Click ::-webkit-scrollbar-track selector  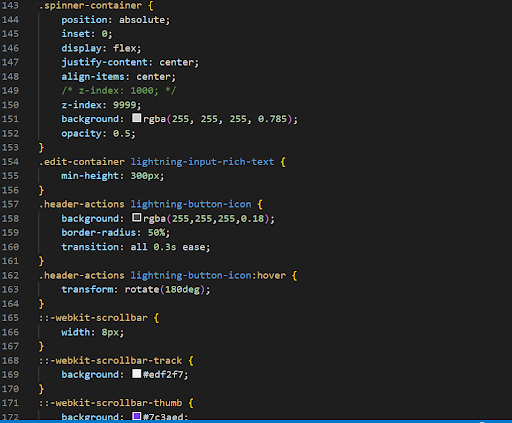point(110,360)
